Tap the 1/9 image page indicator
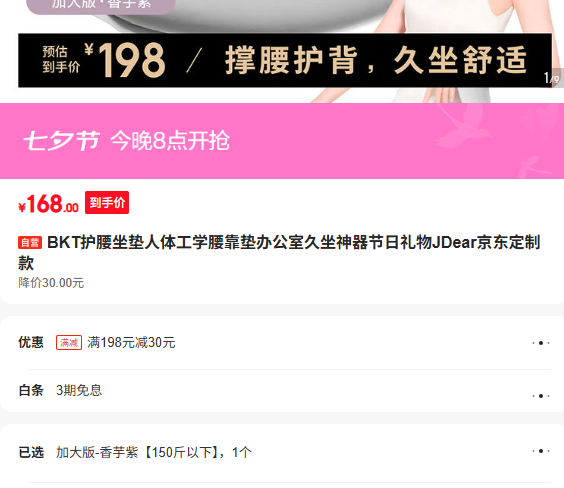The image size is (564, 488). (x=551, y=78)
